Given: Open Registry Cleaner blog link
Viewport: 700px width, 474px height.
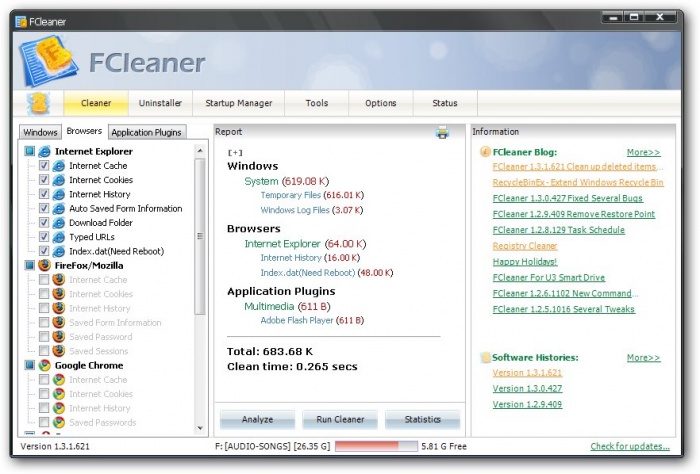Looking at the screenshot, I should (525, 246).
